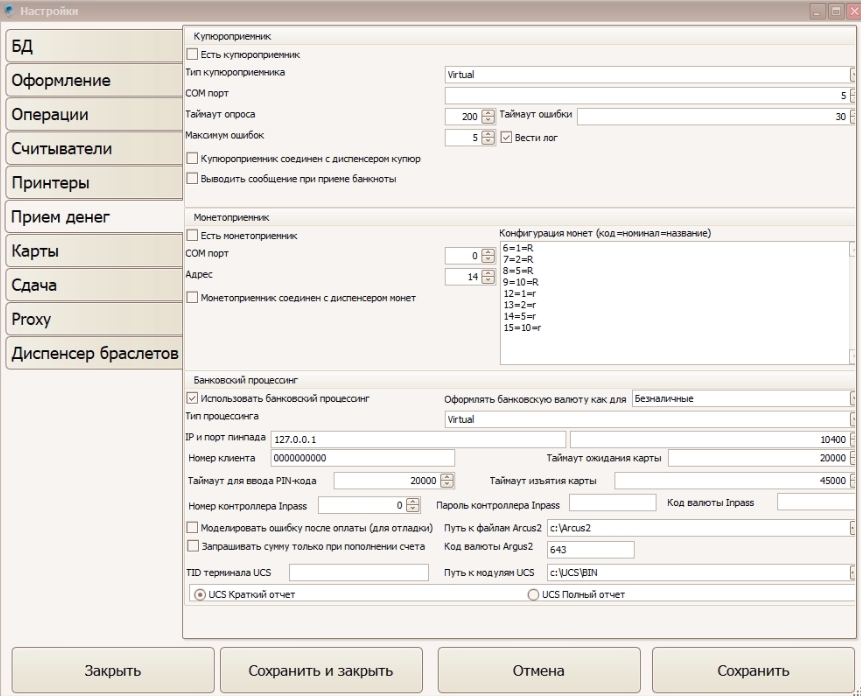The image size is (861, 696).
Task: Open the Путь к файлам Arcus2 dropdown
Action: click(852, 528)
